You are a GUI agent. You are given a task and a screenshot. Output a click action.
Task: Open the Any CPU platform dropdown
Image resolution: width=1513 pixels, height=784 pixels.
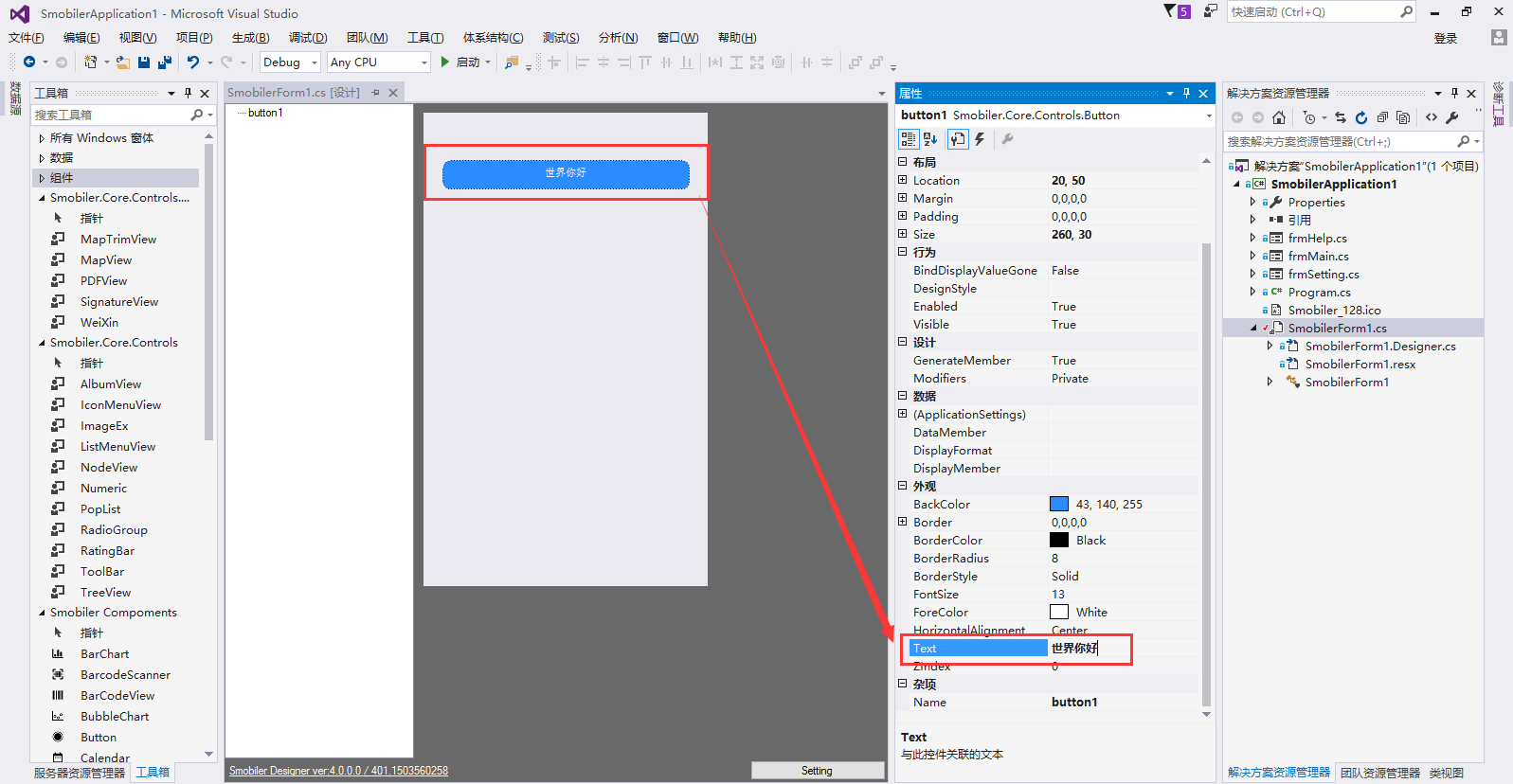coord(423,62)
